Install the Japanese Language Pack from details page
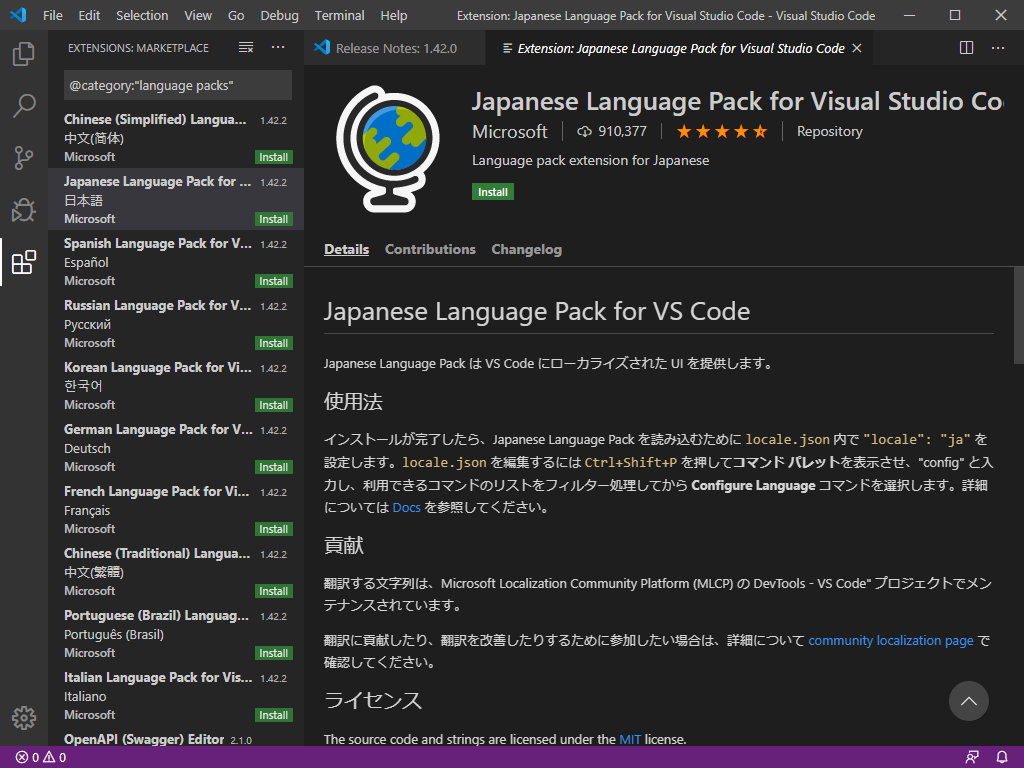Screen dimensions: 1024x768 (x=493, y=192)
